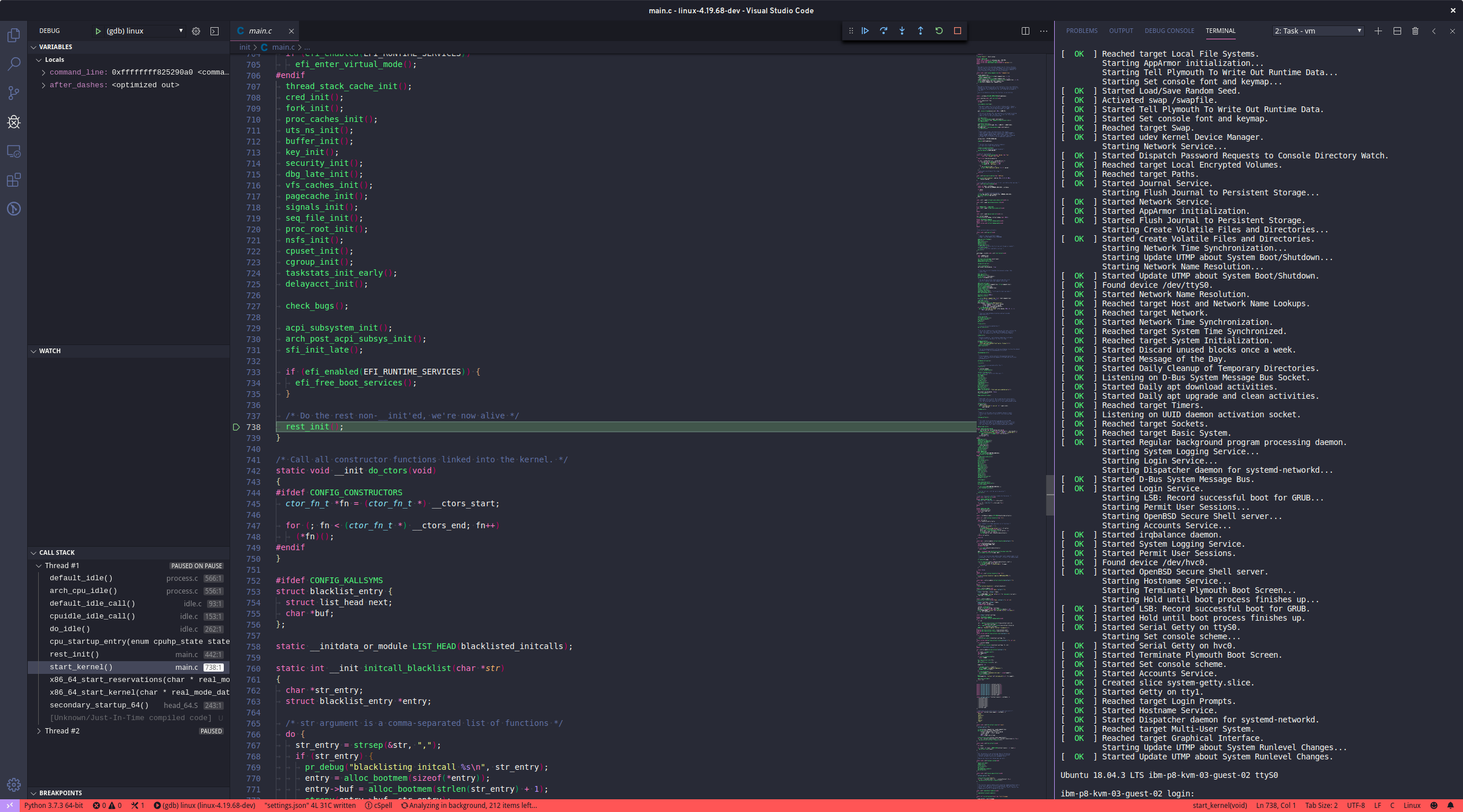Screen dimensions: 1463x812
Task: Select the TERMINAL tab
Action: tap(1220, 31)
